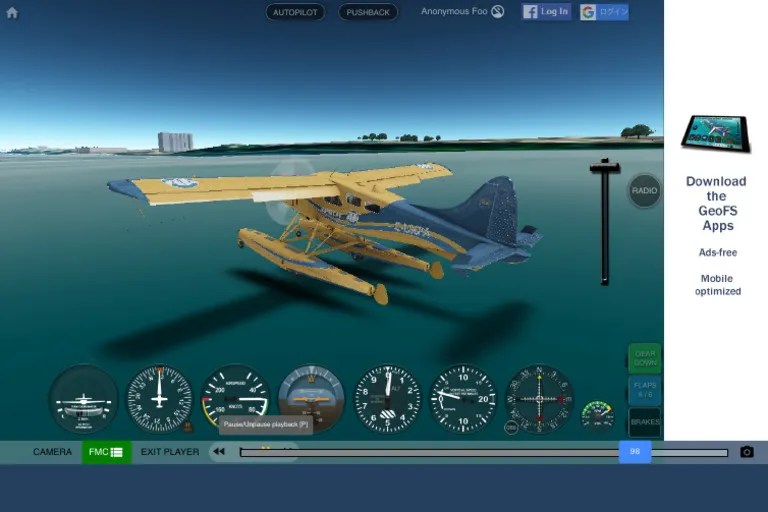
Task: Click the playback progress bar track
Action: pyautogui.click(x=484, y=453)
